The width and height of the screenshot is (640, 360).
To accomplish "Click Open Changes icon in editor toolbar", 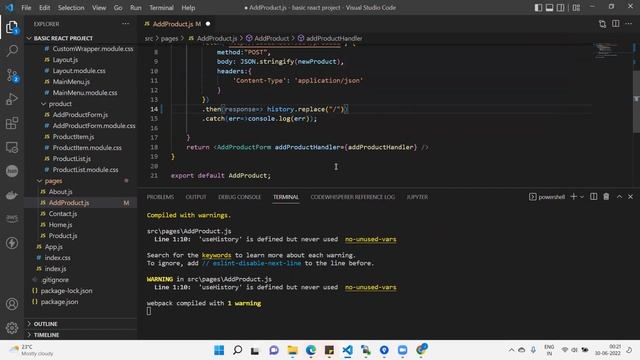I will pyautogui.click(x=602, y=24).
